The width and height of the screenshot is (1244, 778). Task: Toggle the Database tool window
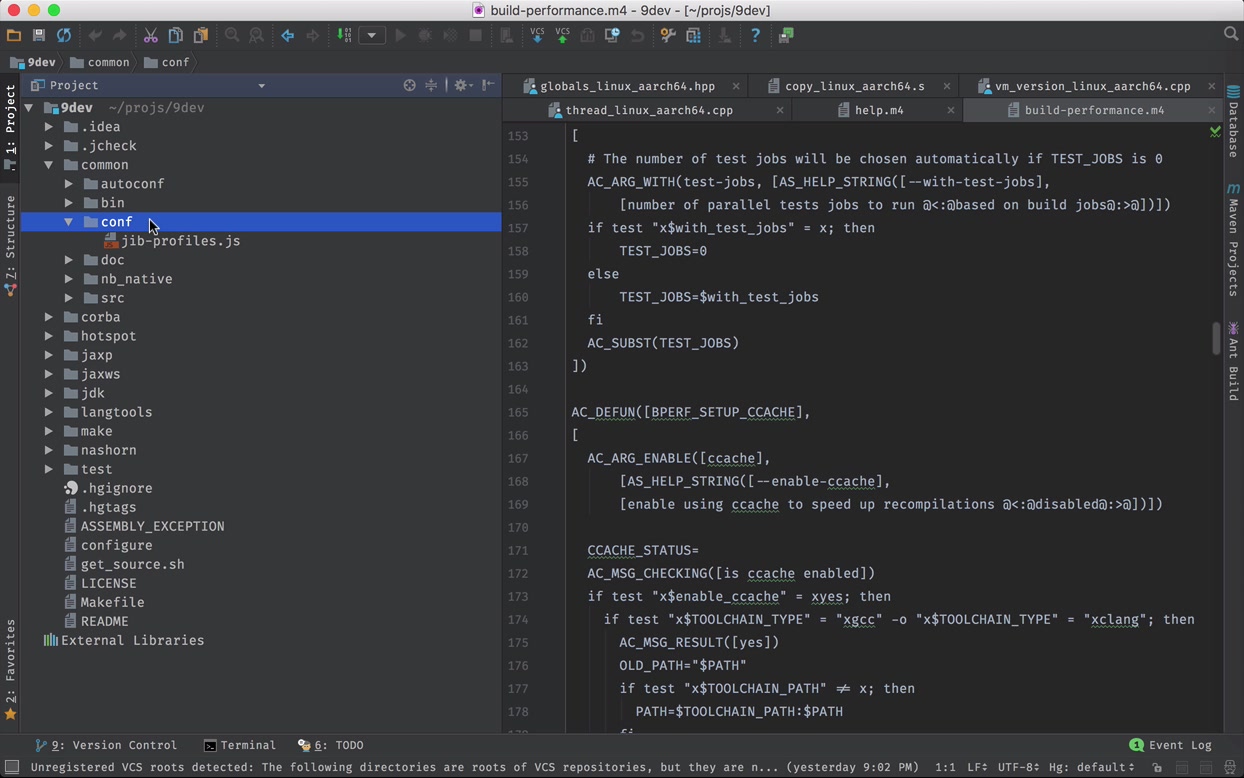pos(1234,122)
